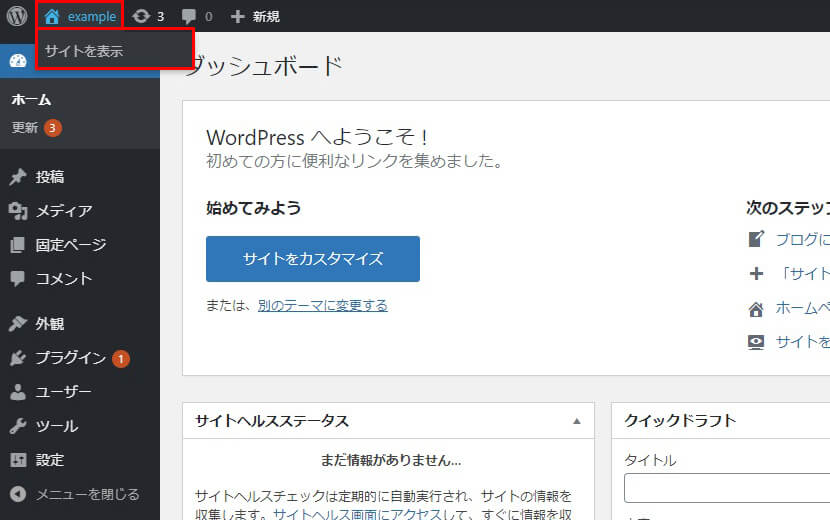Viewport: 830px width, 520px height.
Task: Click the 投稿 pushpin icon
Action: coord(17,177)
